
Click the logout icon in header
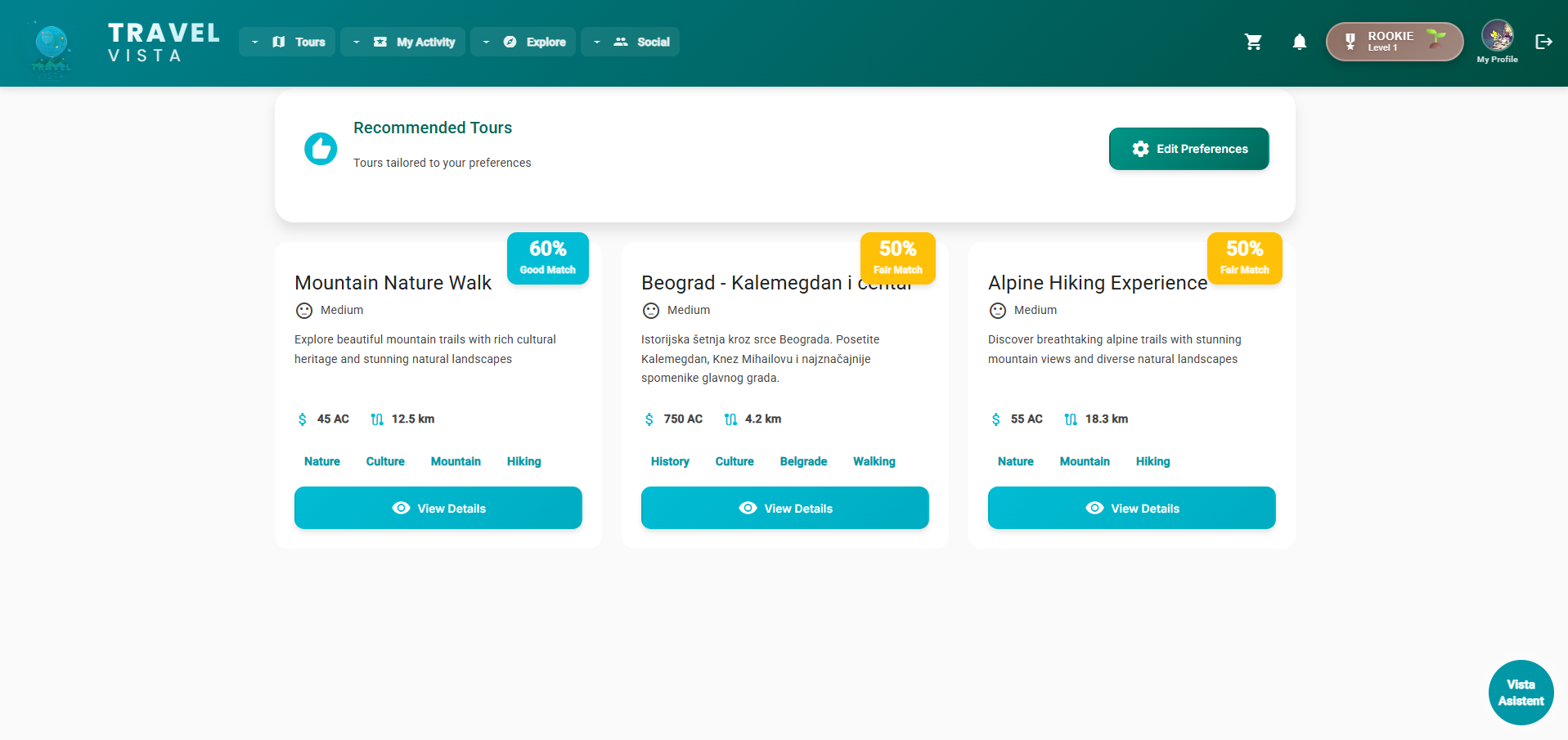click(x=1543, y=42)
